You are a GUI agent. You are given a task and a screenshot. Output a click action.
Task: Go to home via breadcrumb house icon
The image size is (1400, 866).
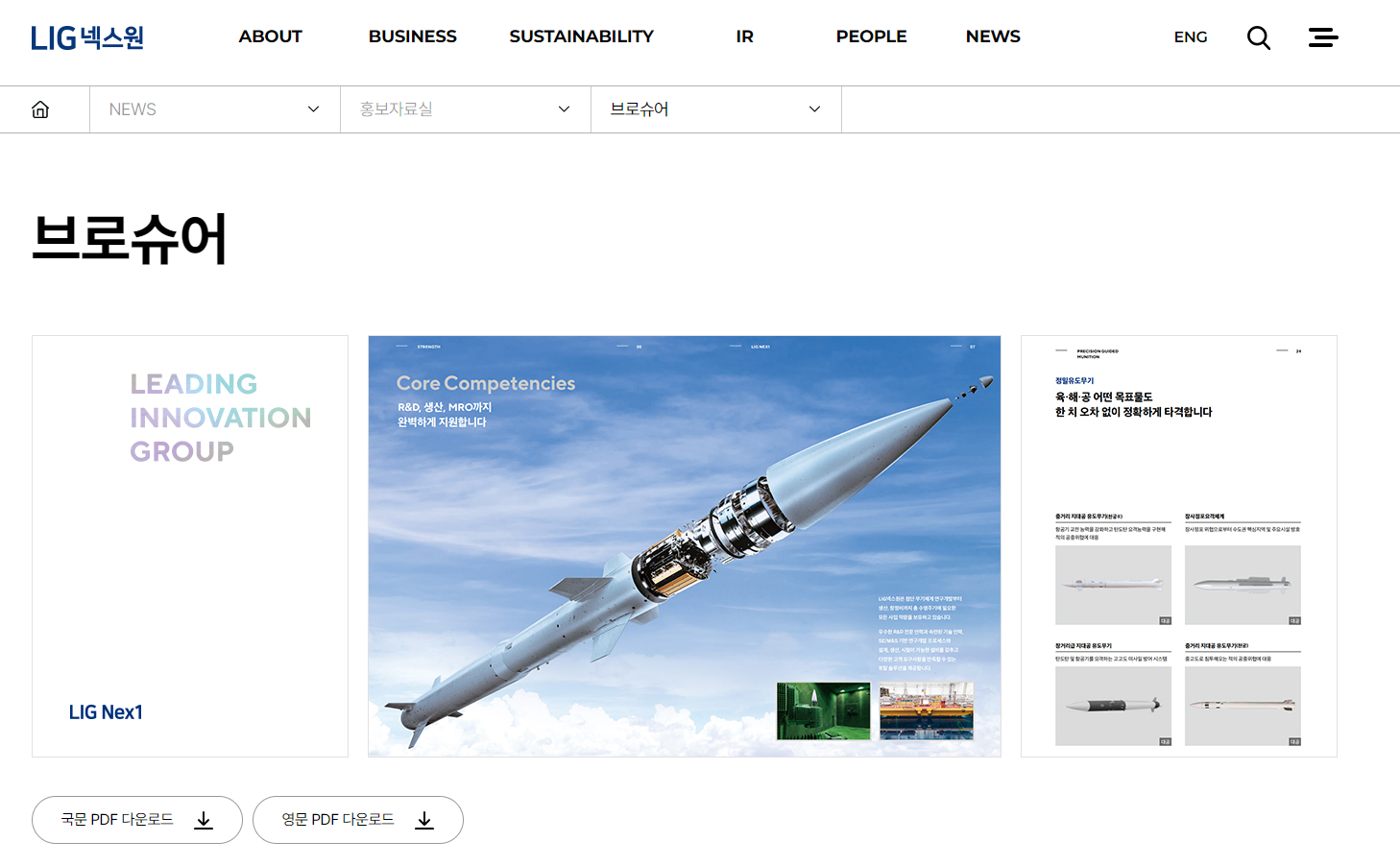[40, 109]
